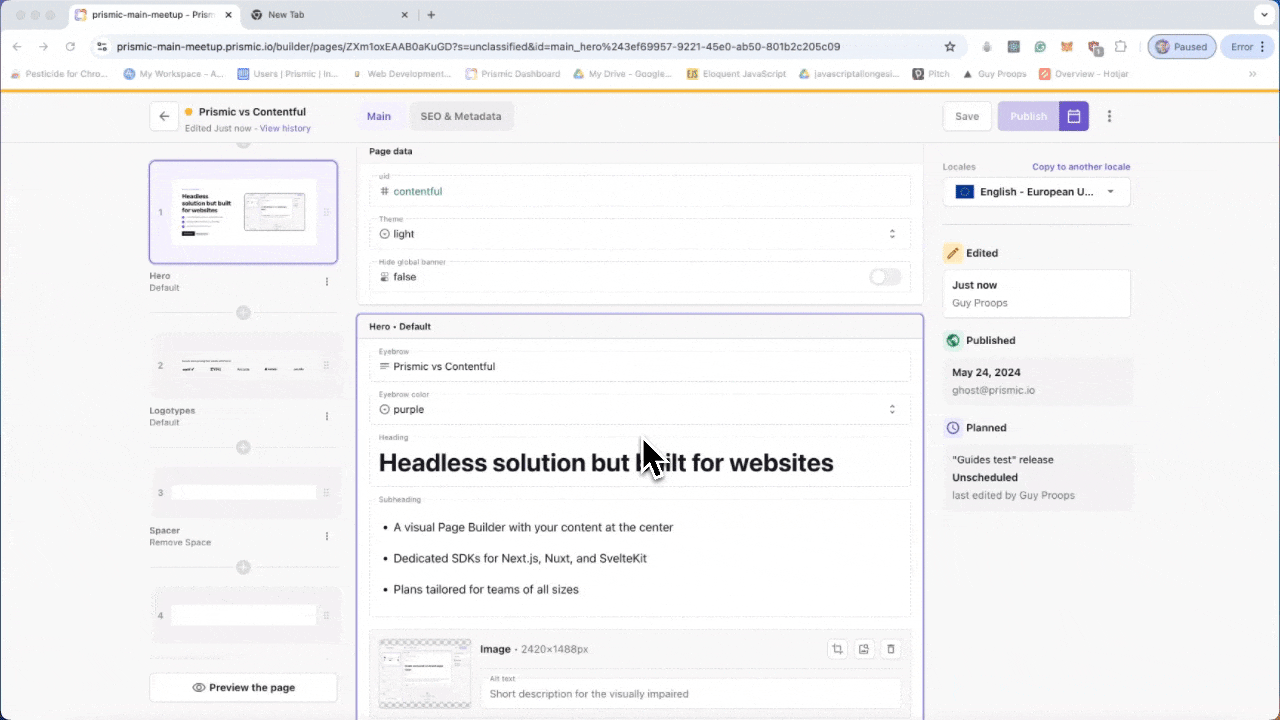Bookmark page with star icon

pos(950,46)
